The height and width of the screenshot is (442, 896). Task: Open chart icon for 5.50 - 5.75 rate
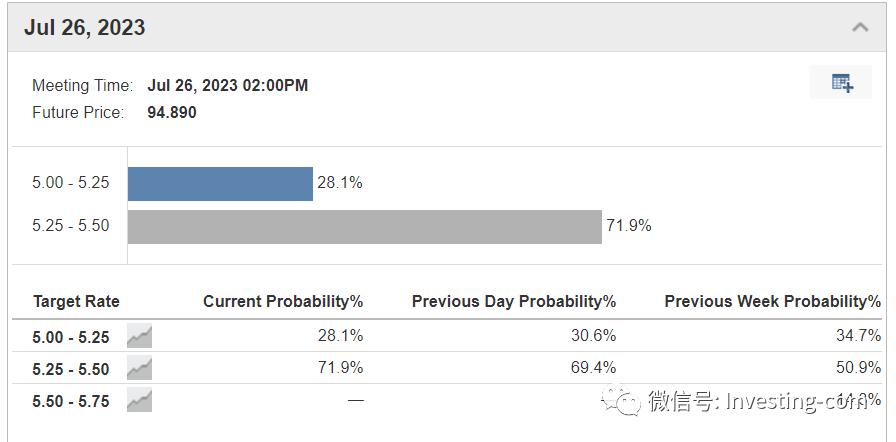139,400
